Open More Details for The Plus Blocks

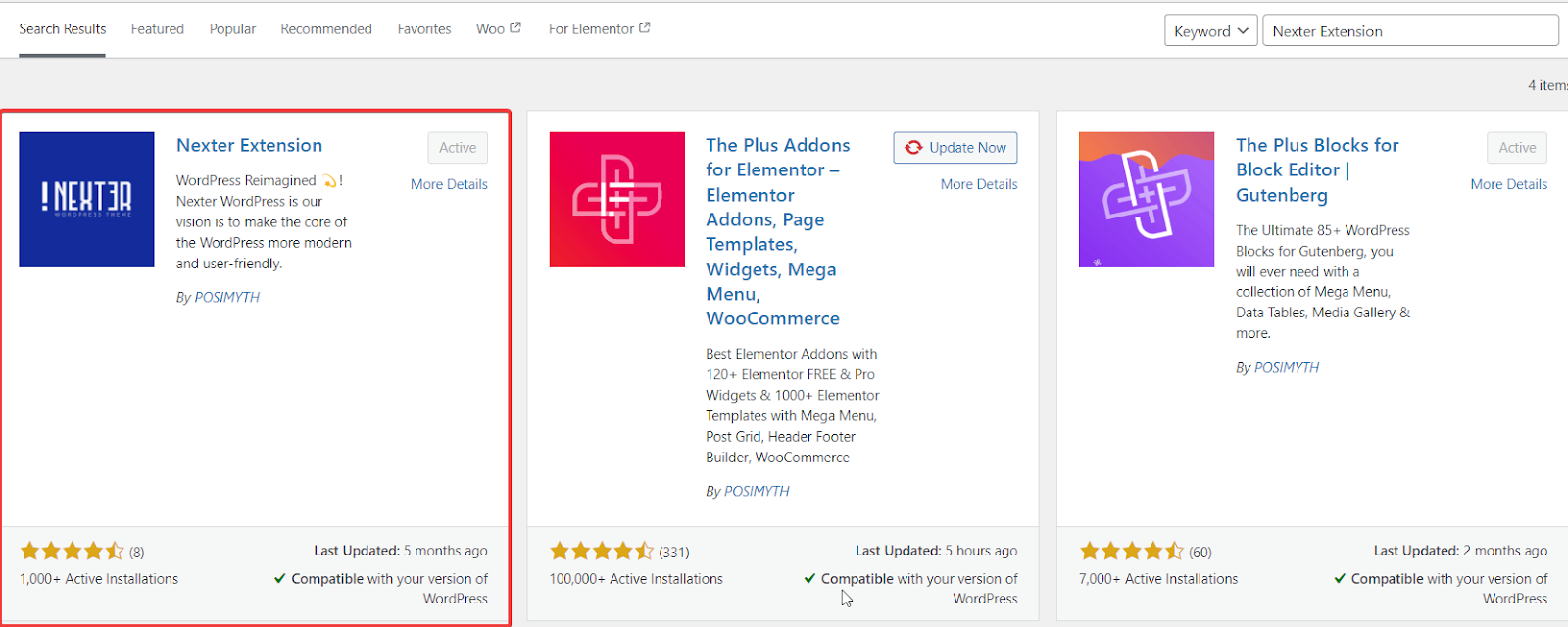(1509, 184)
